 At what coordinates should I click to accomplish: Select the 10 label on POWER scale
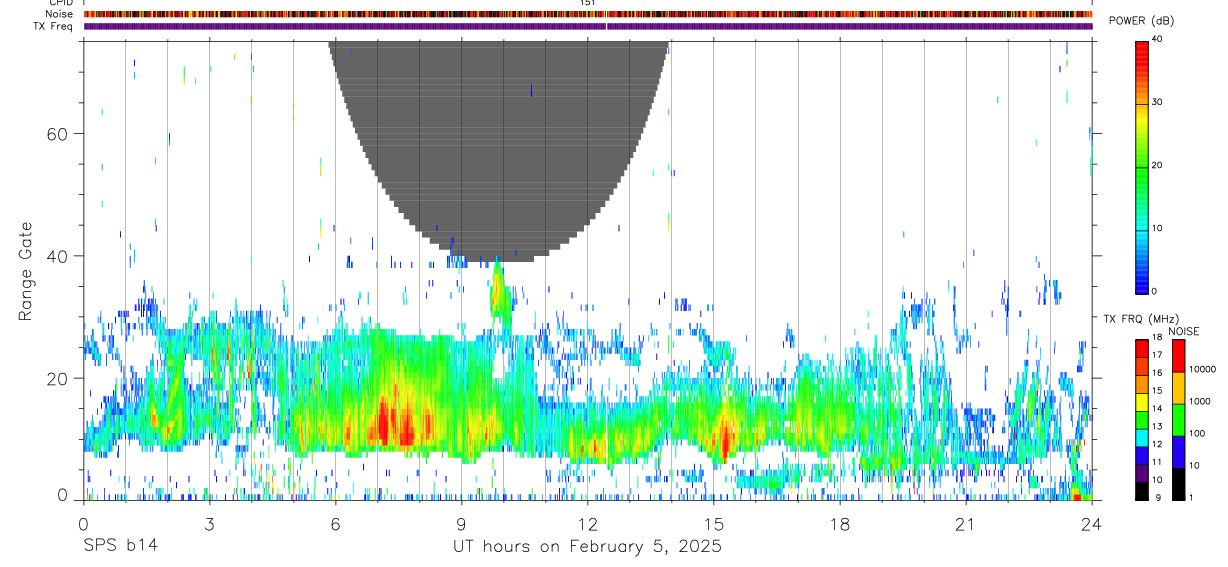click(x=1157, y=228)
